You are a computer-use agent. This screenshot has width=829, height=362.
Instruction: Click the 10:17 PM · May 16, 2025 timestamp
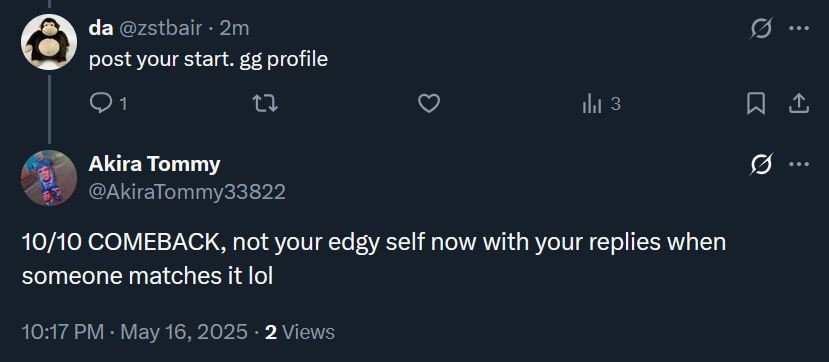(x=134, y=332)
